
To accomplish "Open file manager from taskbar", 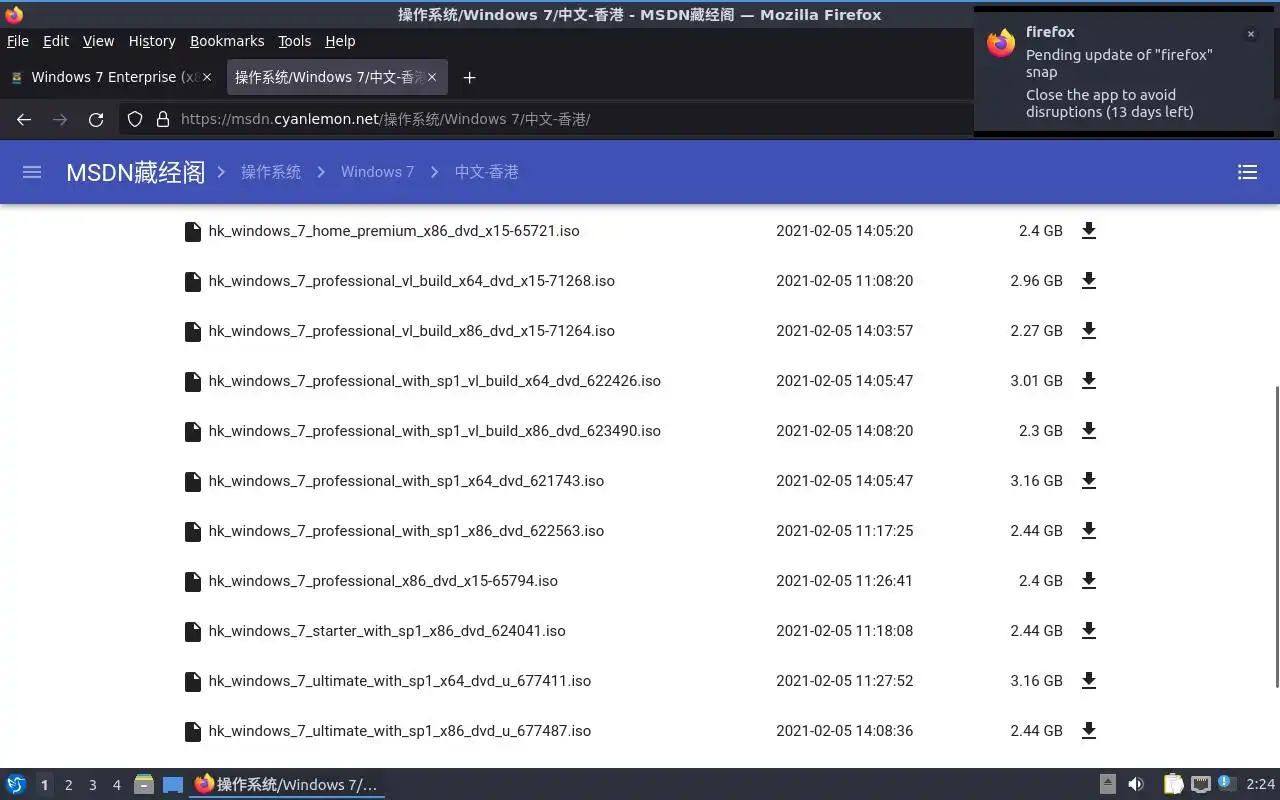I will click(144, 785).
